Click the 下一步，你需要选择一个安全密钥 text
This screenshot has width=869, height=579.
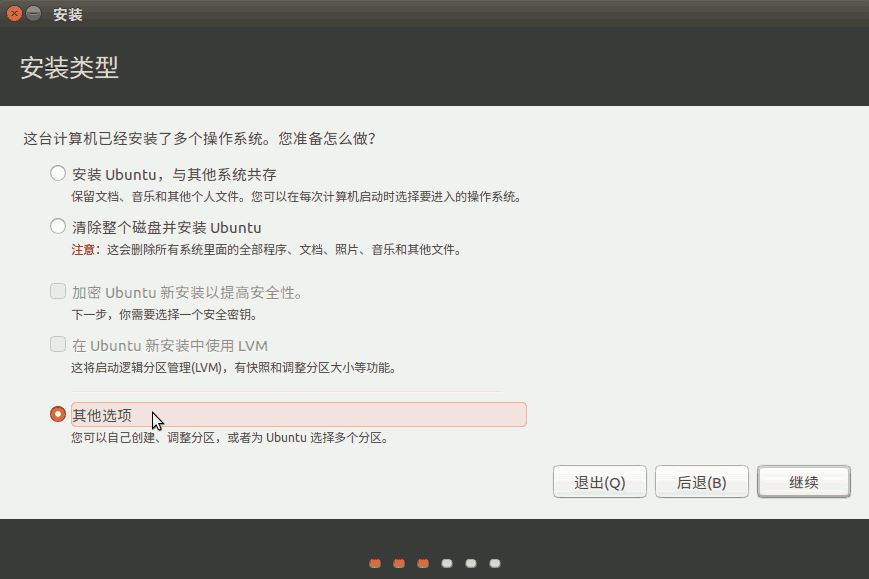(x=165, y=315)
